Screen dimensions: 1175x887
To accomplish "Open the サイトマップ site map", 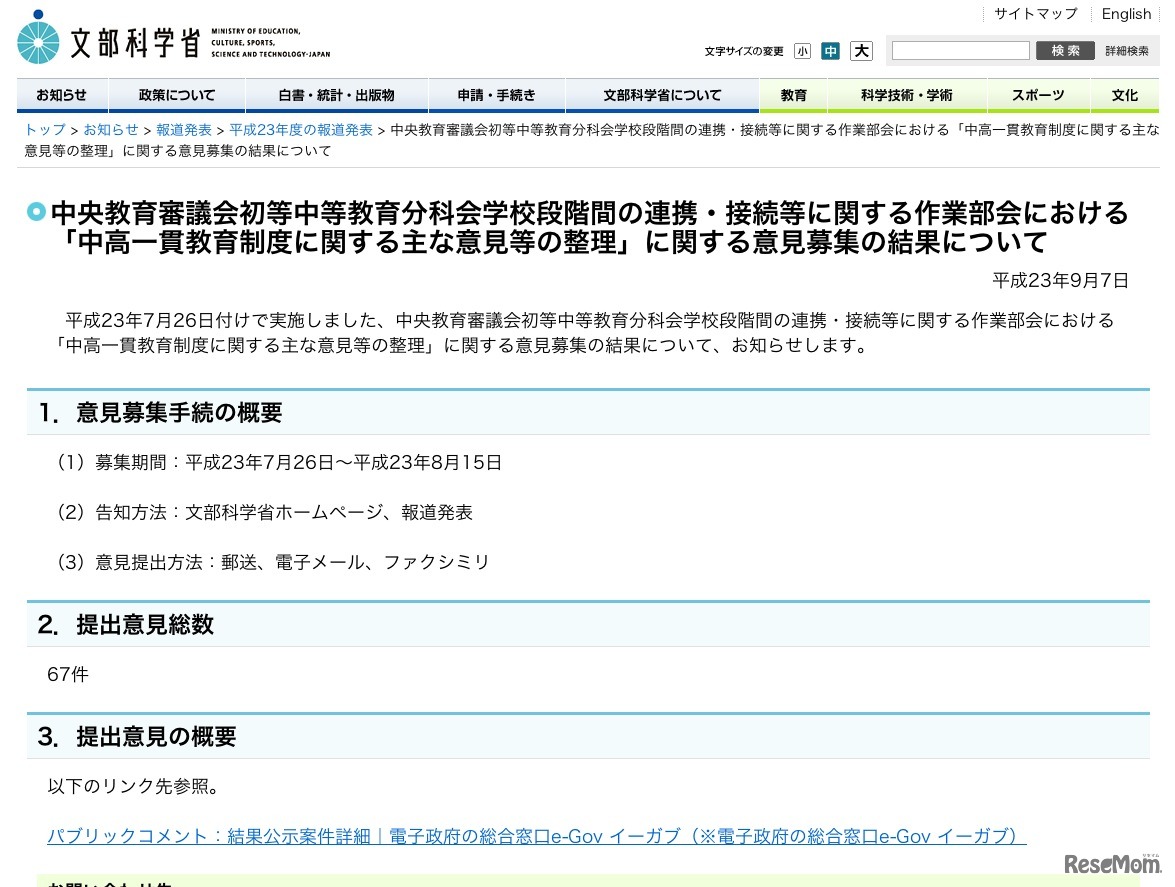I will (1035, 13).
